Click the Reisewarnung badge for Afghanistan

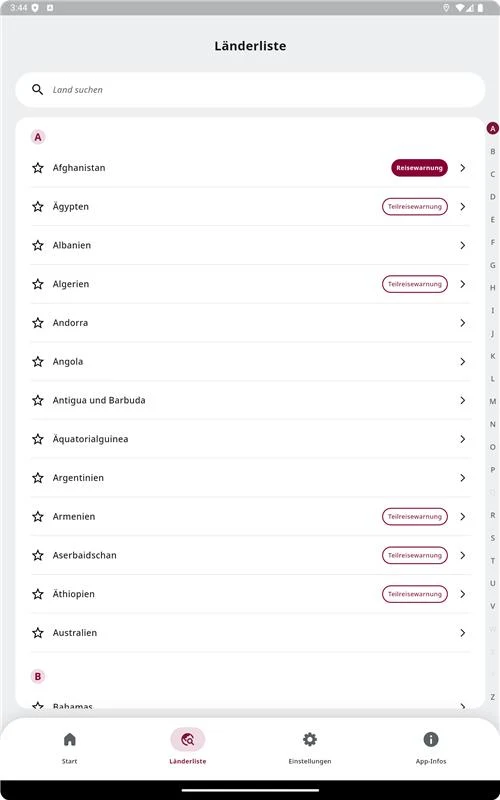click(x=419, y=168)
